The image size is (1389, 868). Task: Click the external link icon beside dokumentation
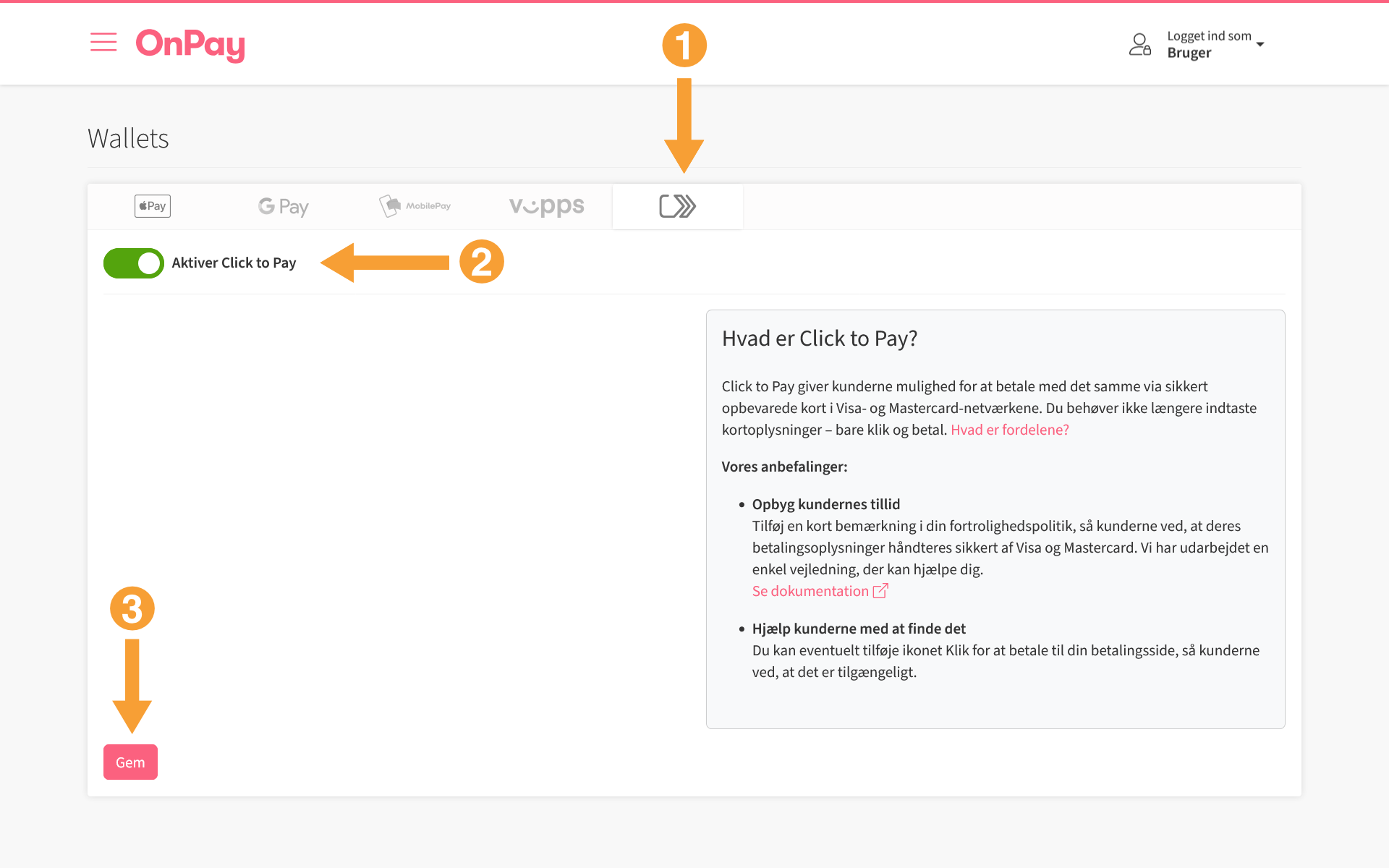tap(880, 591)
